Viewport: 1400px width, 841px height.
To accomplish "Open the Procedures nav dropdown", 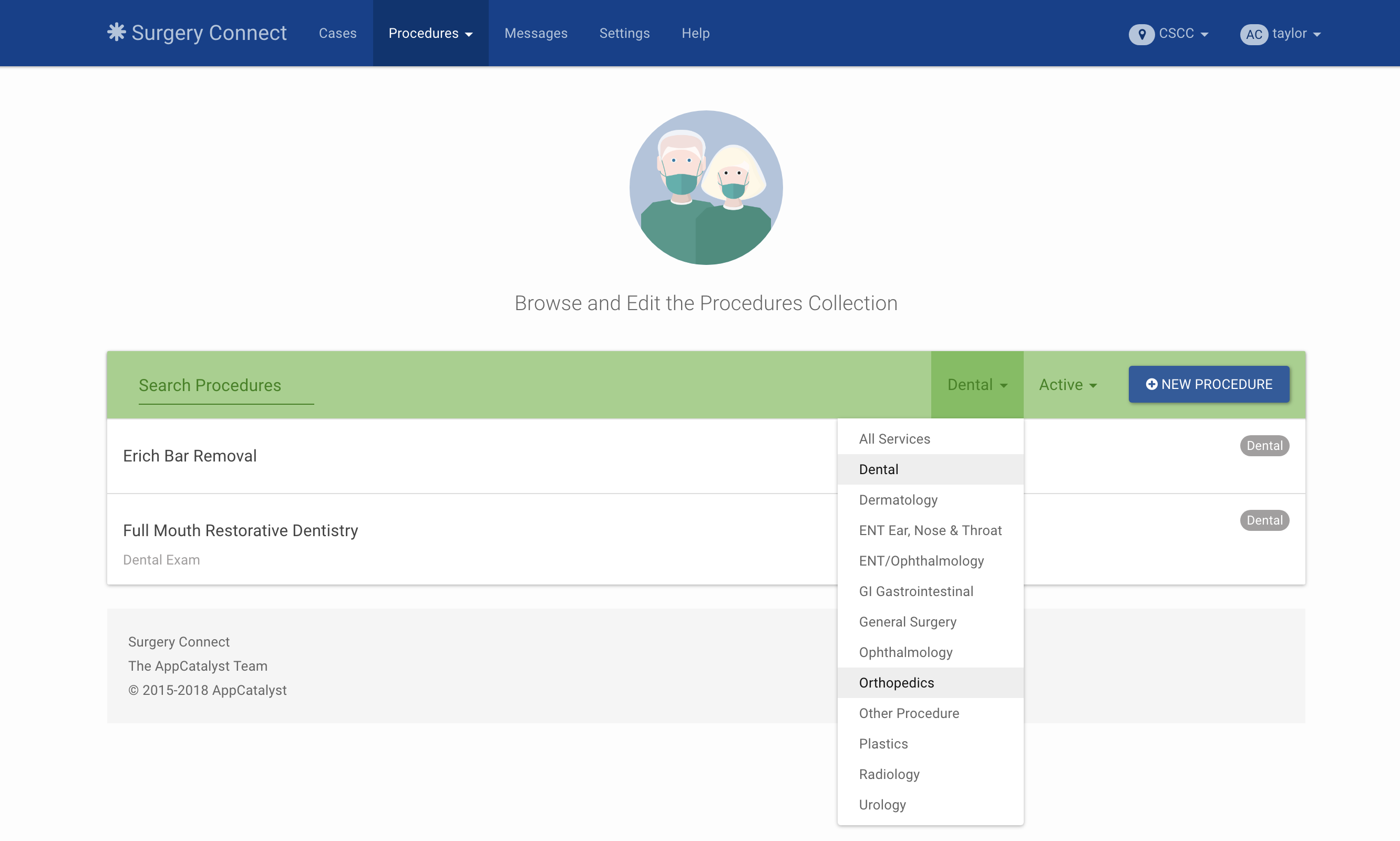I will 430,34.
